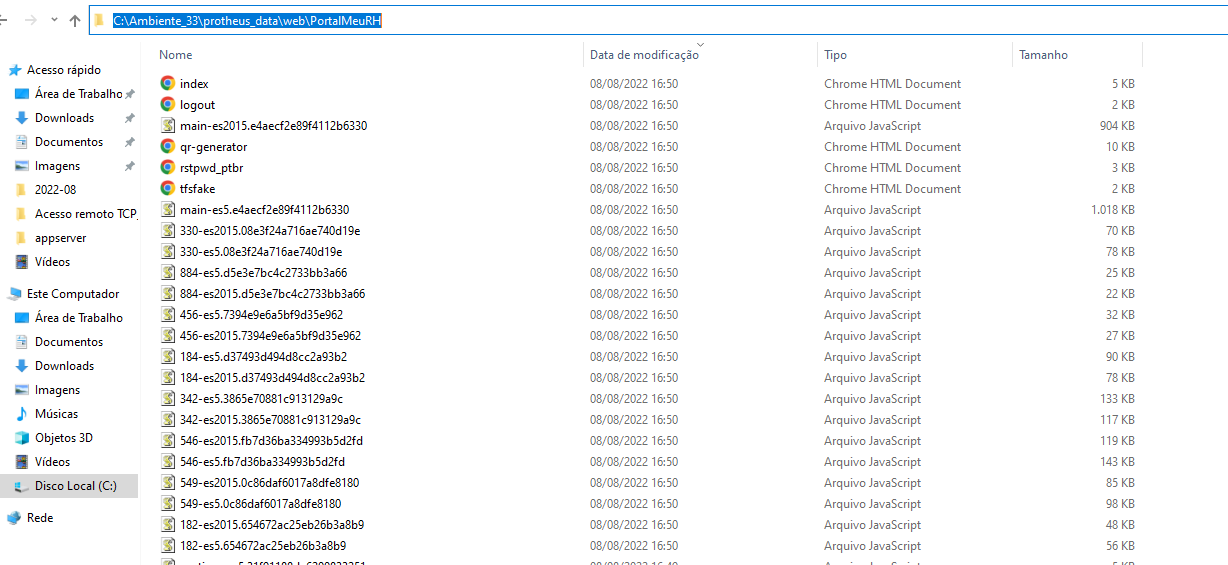Sort files by Tamanho column header
This screenshot has width=1228, height=565.
point(1043,55)
